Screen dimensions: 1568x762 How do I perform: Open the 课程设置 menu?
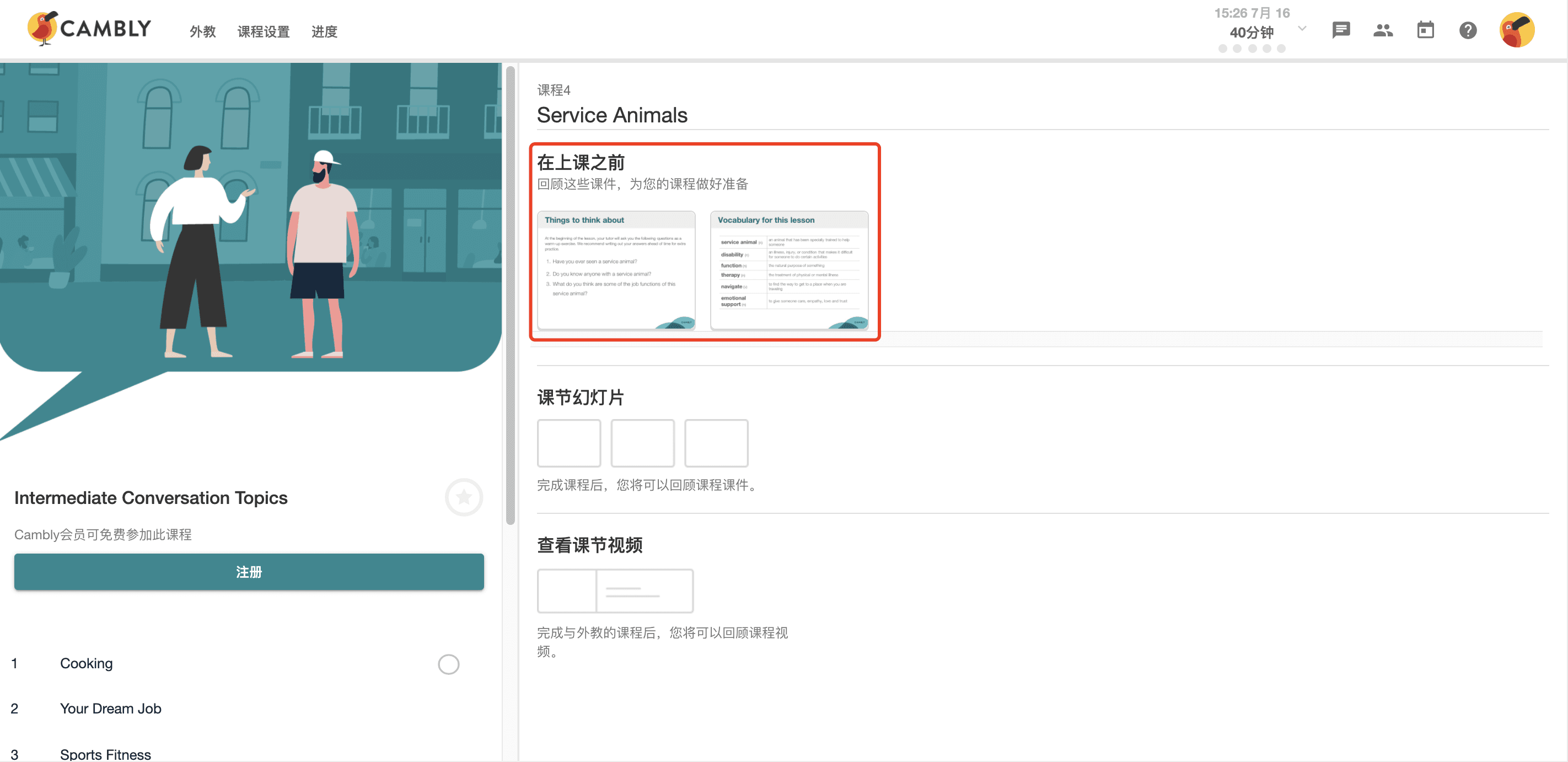coord(262,31)
